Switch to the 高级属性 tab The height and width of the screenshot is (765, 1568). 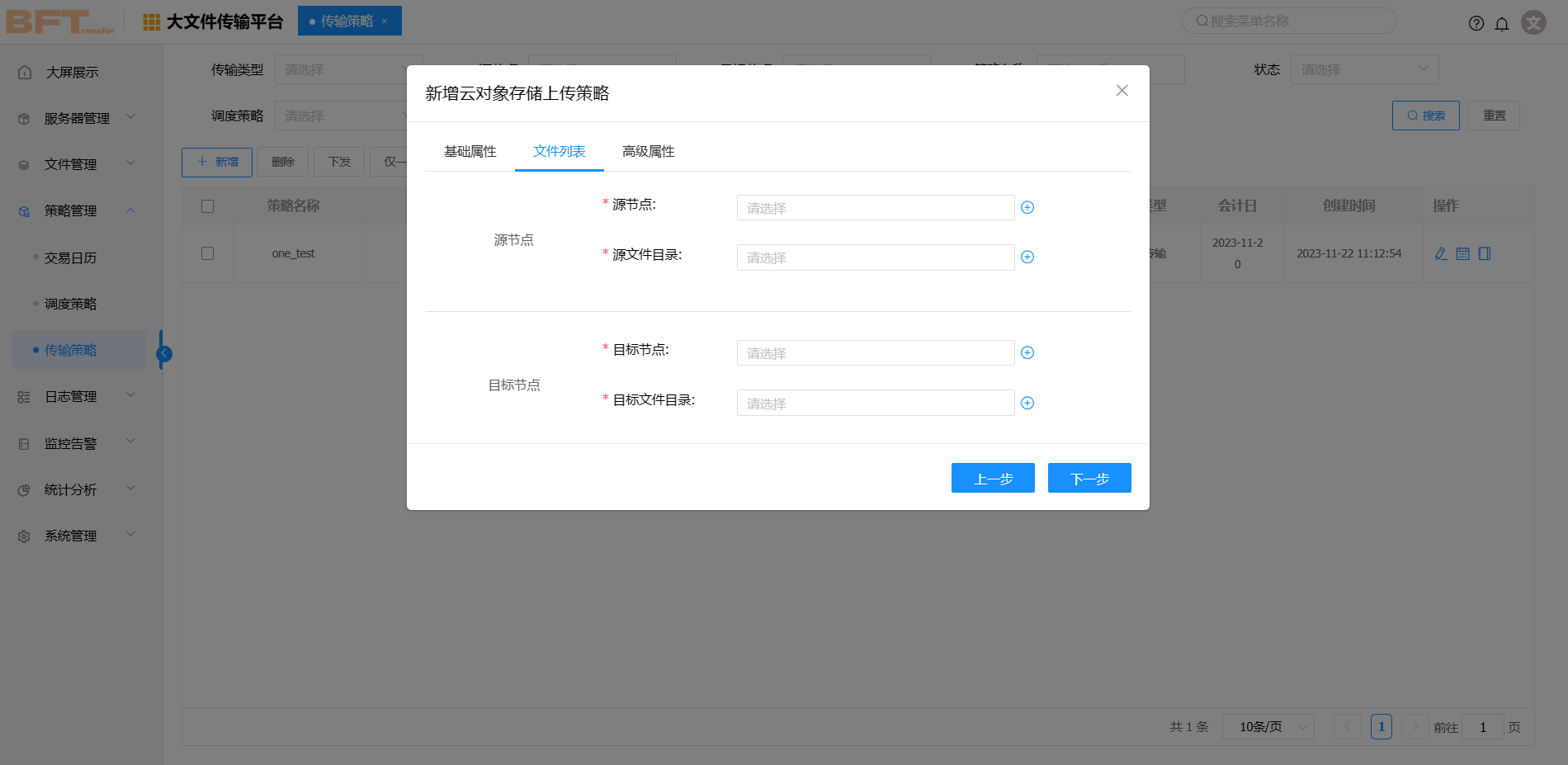[649, 152]
